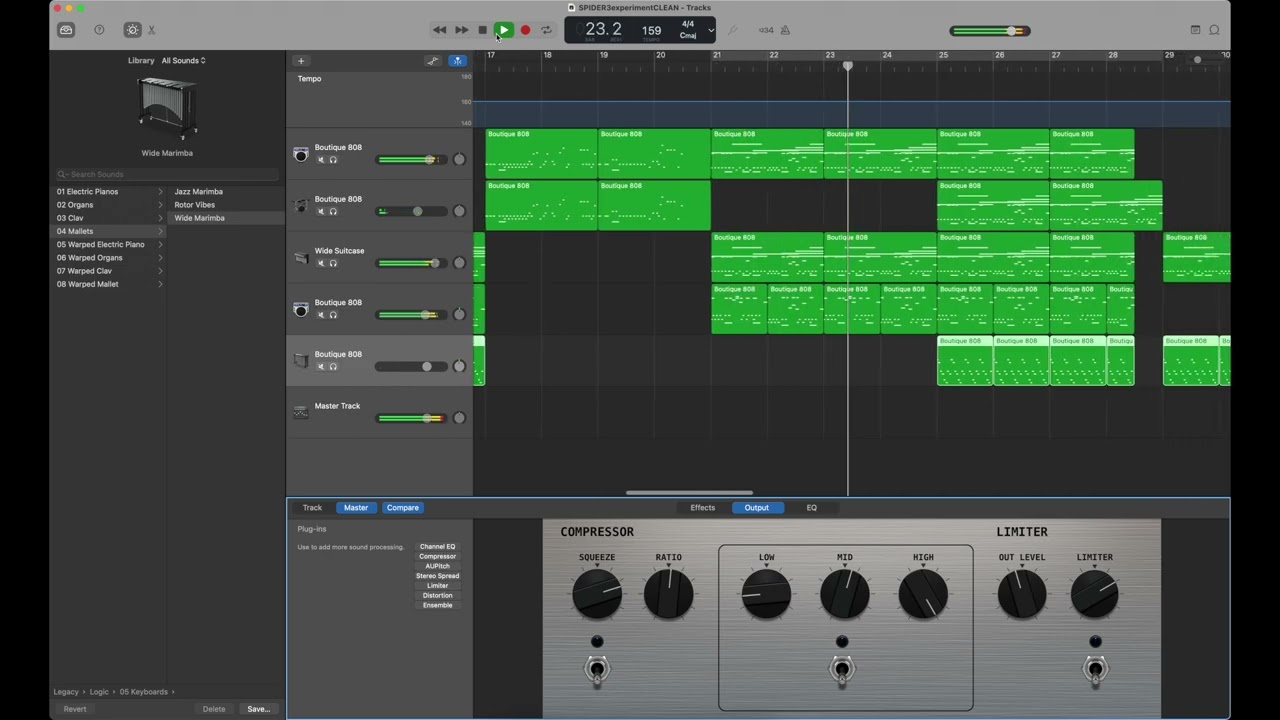
Task: Solo the Wide Suitcase track
Action: click(x=333, y=263)
